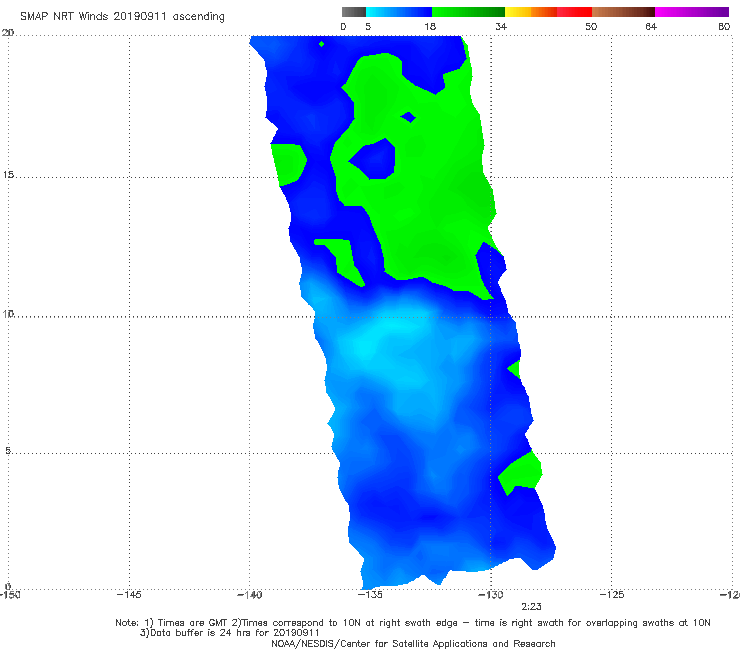The width and height of the screenshot is (740, 650).
Task: Click the latitude axis label '15'
Action: tap(8, 175)
